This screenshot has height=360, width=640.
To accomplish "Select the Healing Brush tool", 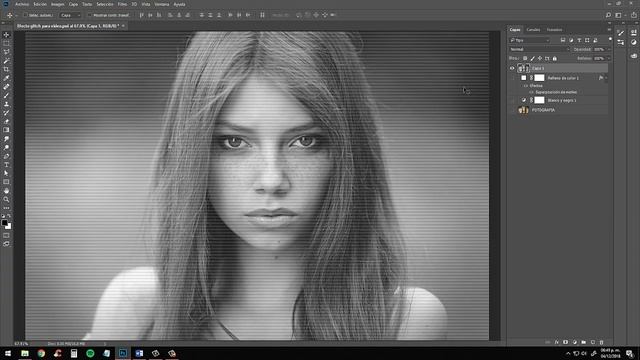I will [6, 87].
